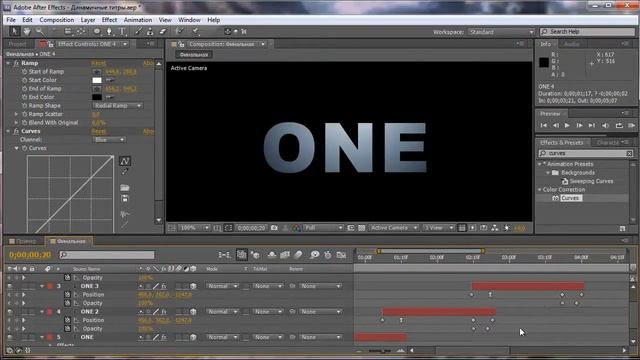The image size is (640, 360).
Task: Select the Horizontal Type tool
Action: click(x=122, y=31)
